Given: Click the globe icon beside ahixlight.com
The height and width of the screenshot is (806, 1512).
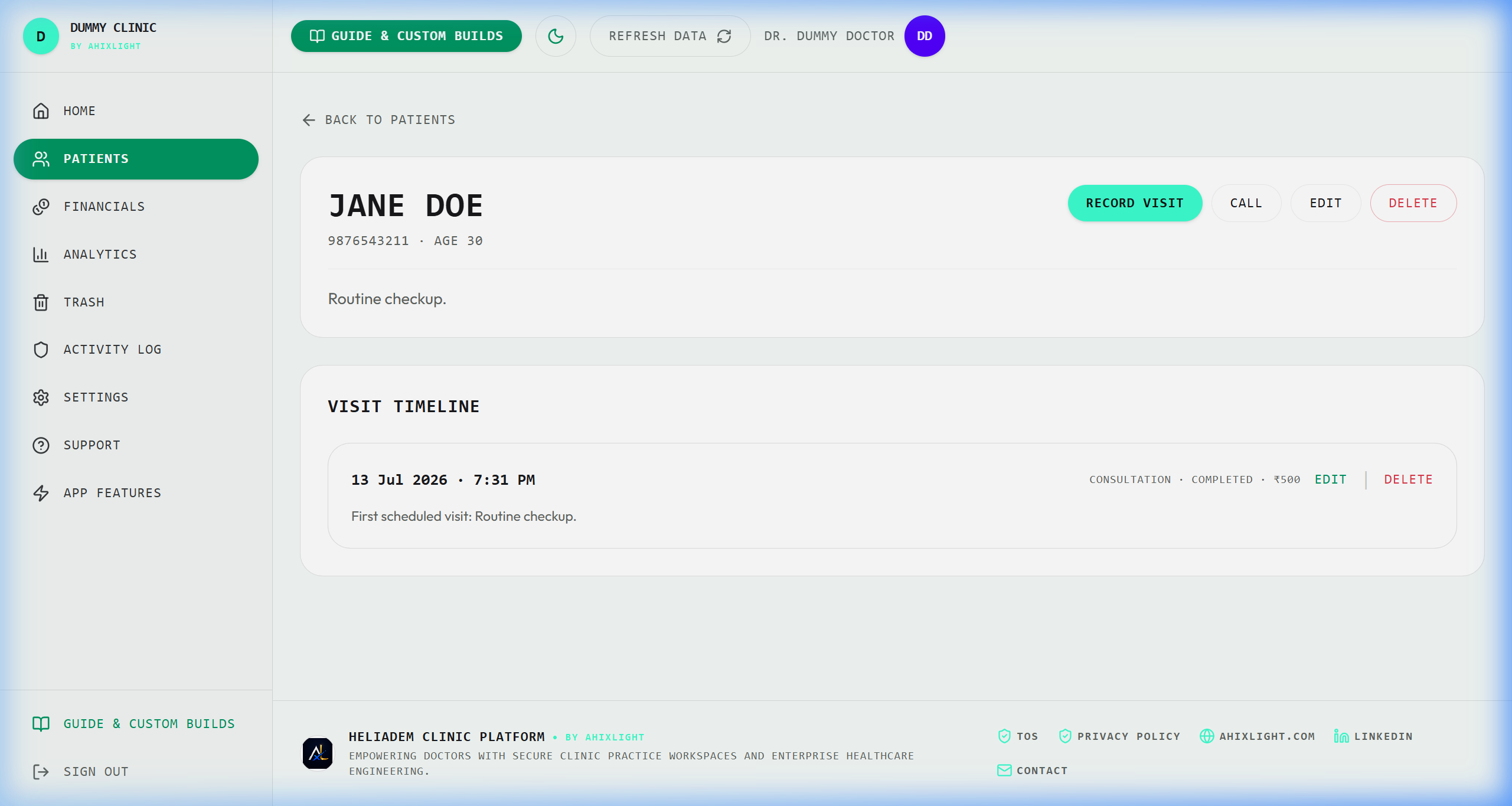Looking at the screenshot, I should (x=1207, y=736).
